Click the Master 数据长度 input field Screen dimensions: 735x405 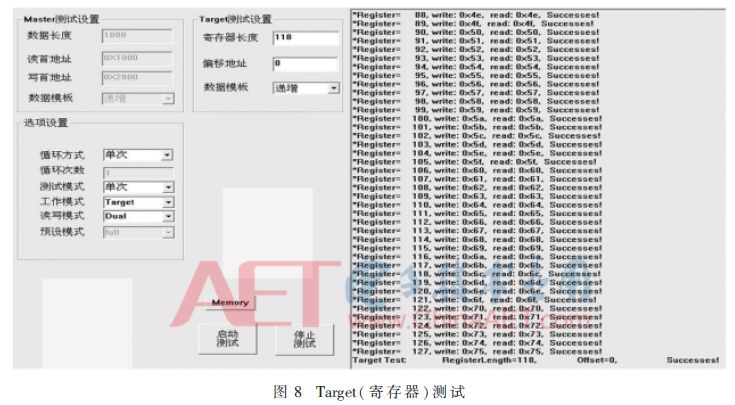pyautogui.click(x=138, y=35)
